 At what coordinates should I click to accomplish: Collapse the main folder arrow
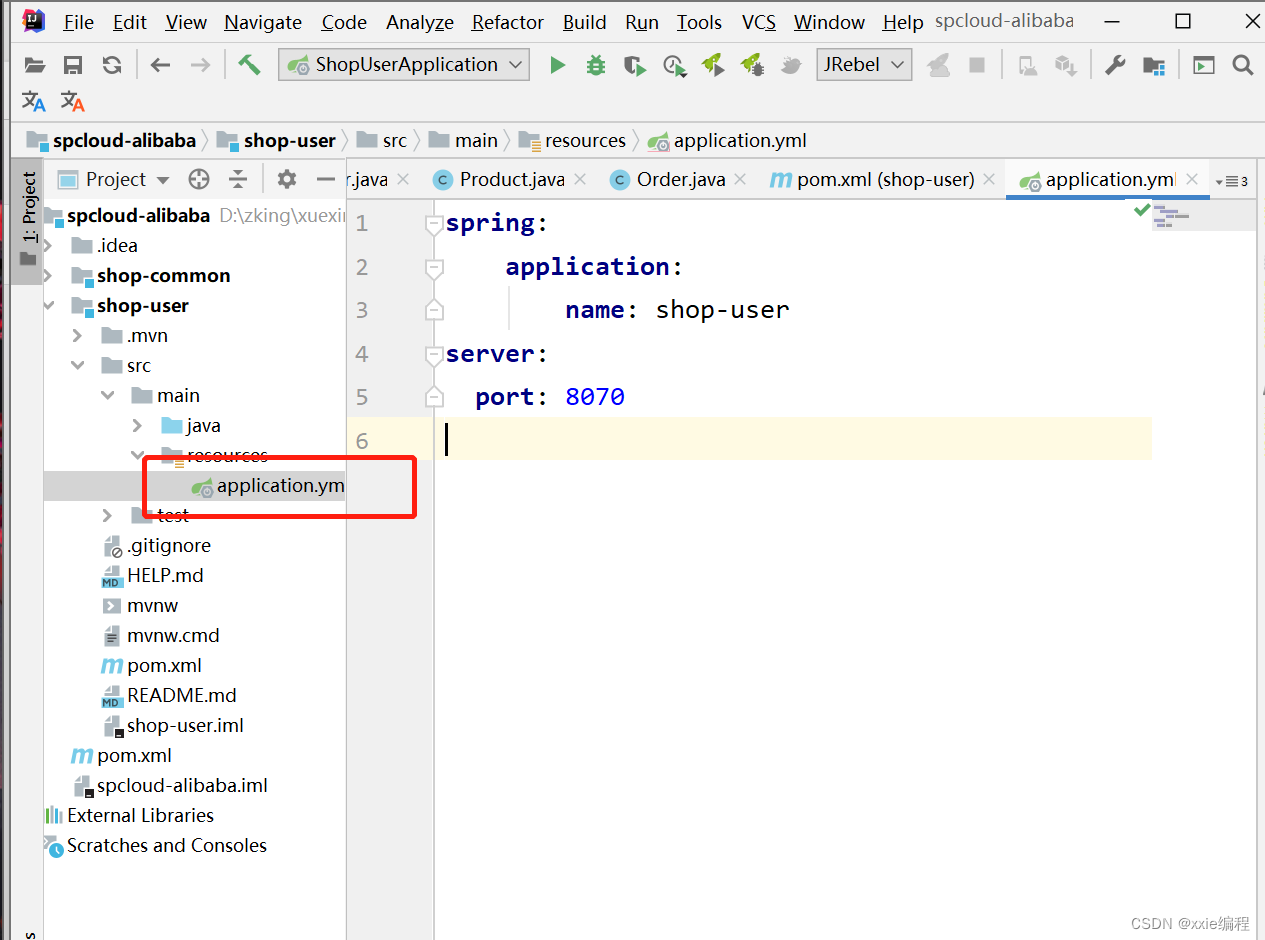click(108, 395)
